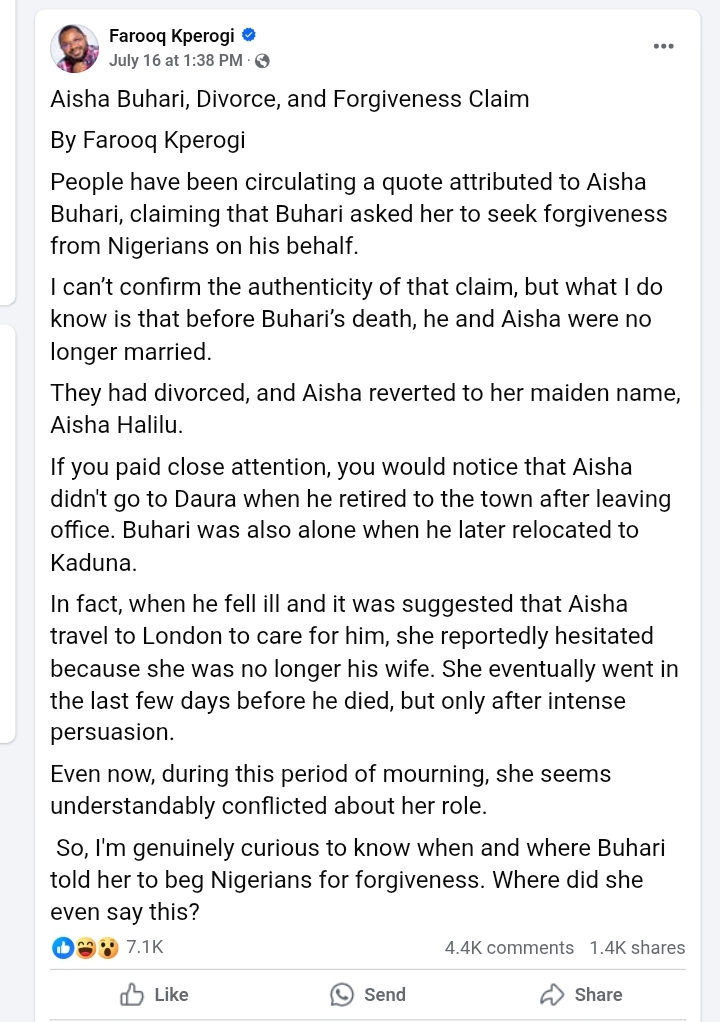
Task: View the 7.1K reactions list
Action: pos(145,947)
